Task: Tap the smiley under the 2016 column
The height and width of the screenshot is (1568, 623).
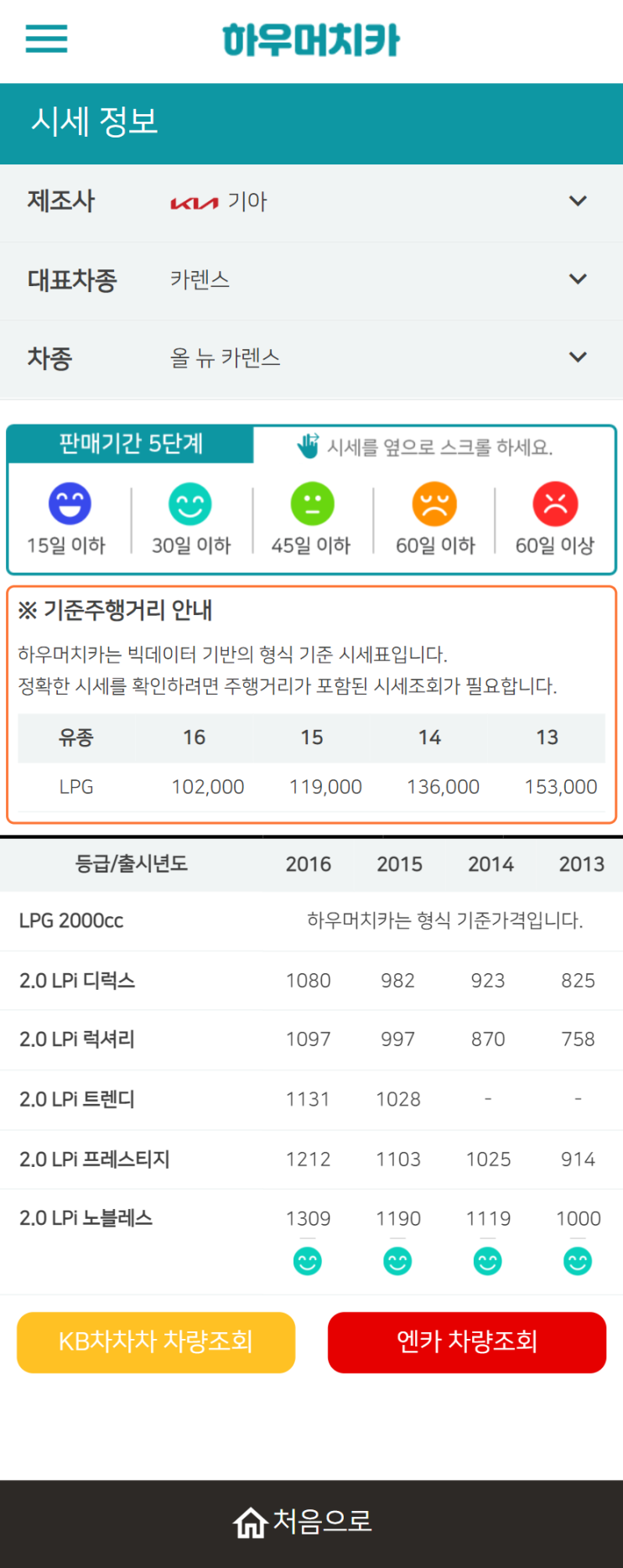Action: pyautogui.click(x=308, y=1261)
